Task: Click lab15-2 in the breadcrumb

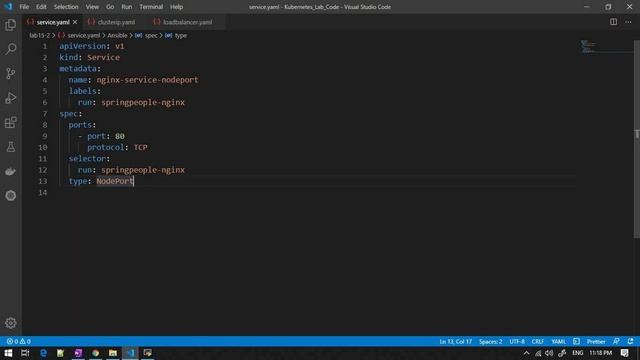Action: tap(40, 36)
